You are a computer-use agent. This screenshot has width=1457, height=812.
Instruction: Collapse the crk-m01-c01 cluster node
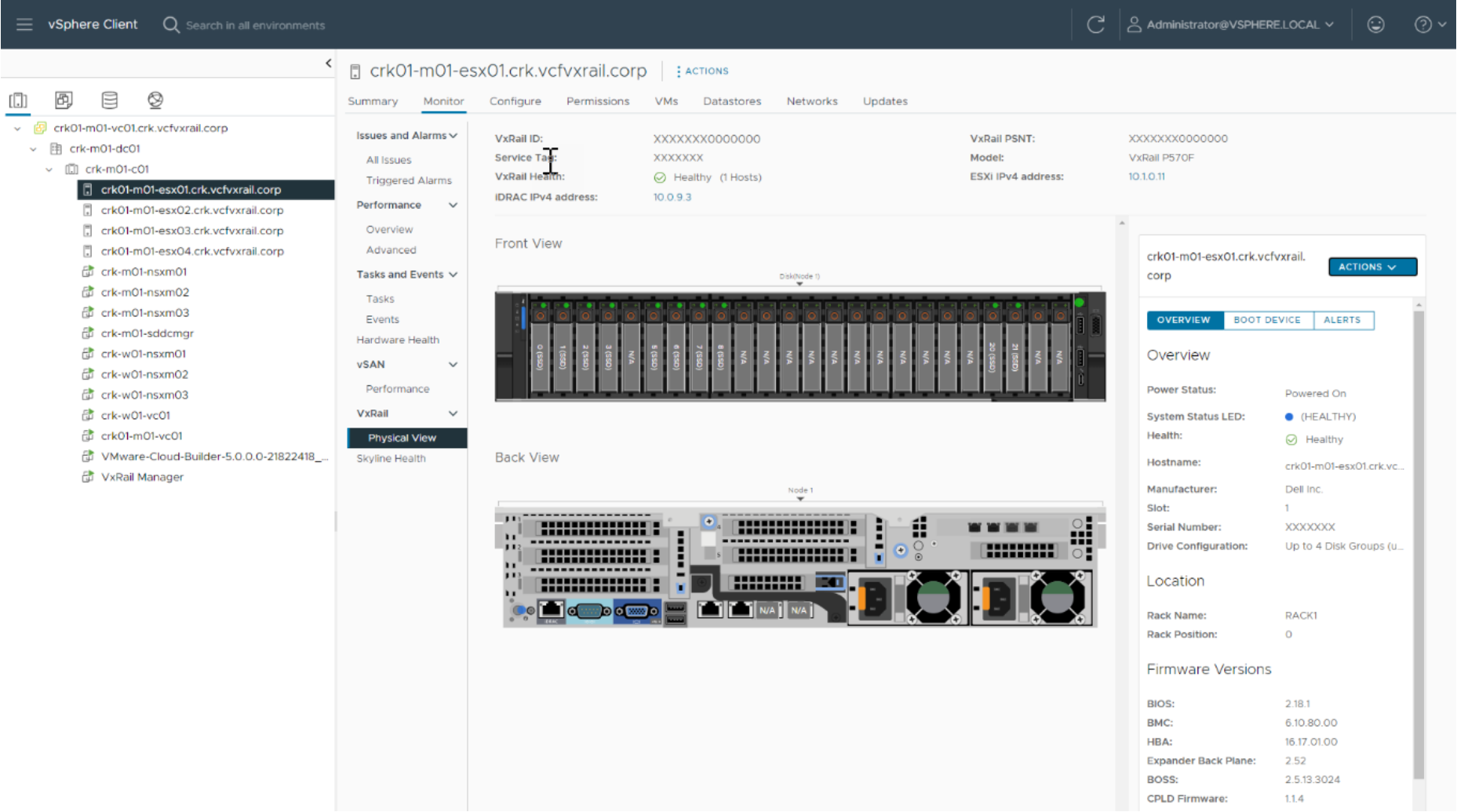[49, 169]
